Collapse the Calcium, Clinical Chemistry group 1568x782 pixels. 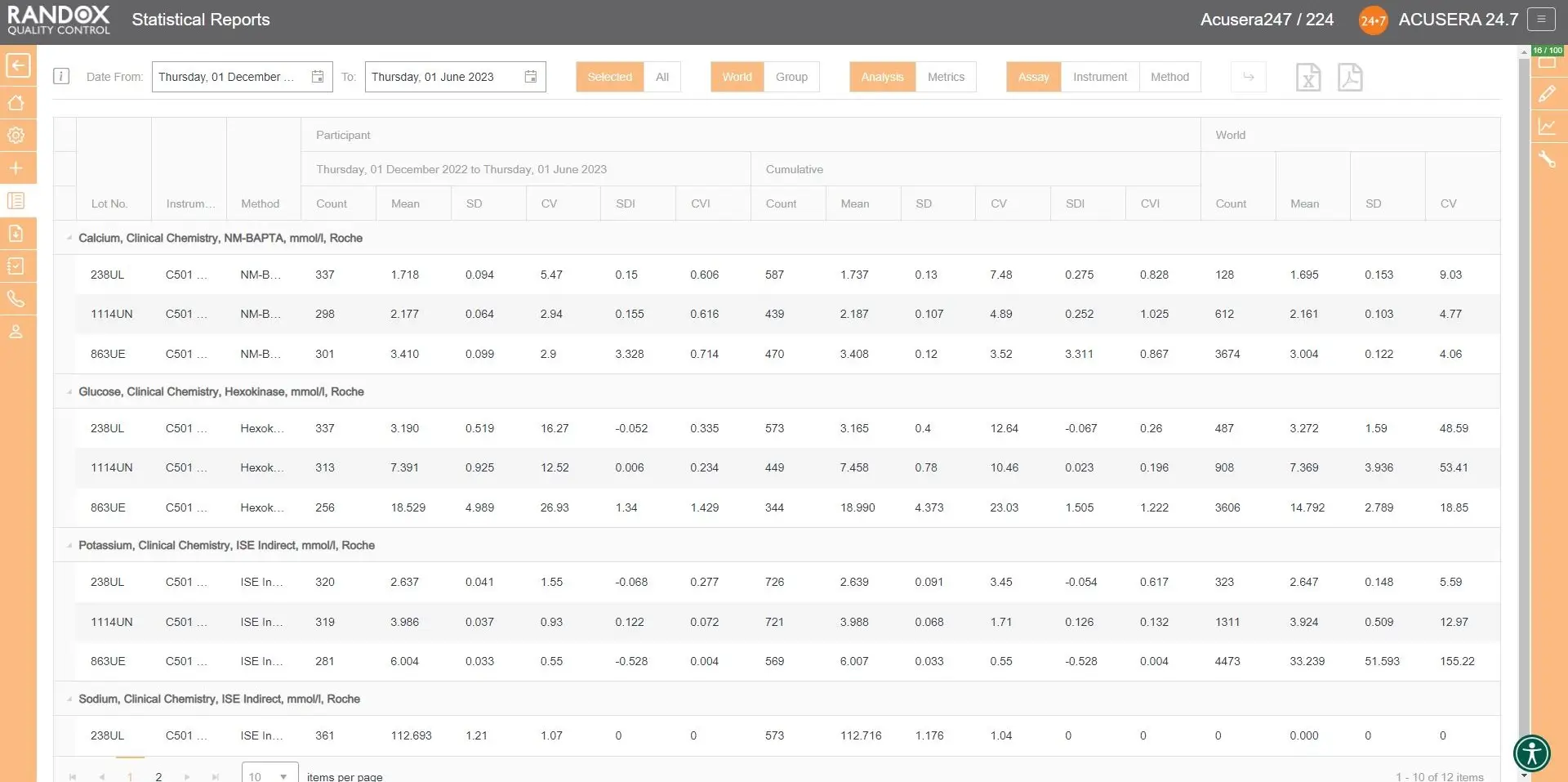(69, 238)
